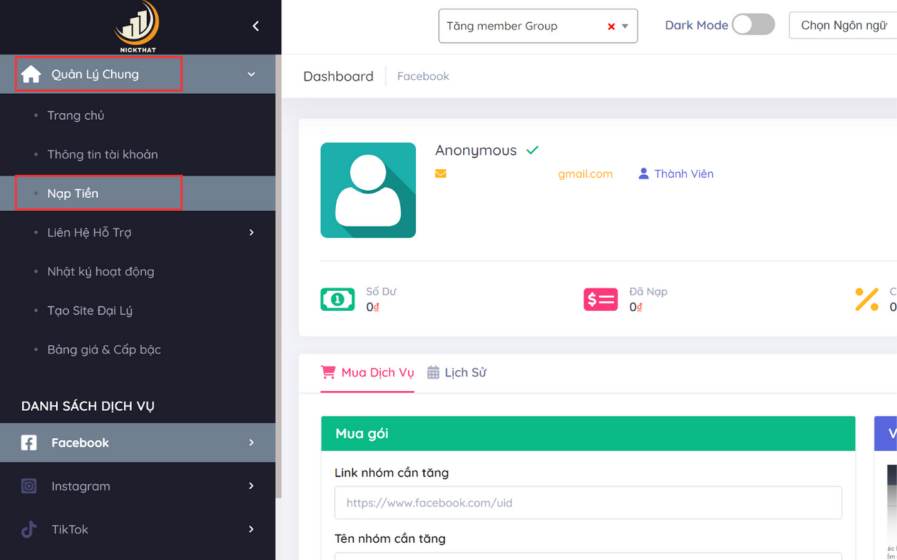The width and height of the screenshot is (897, 560).
Task: Switch to the Mua Dịch Vụ tab
Action: (x=367, y=373)
